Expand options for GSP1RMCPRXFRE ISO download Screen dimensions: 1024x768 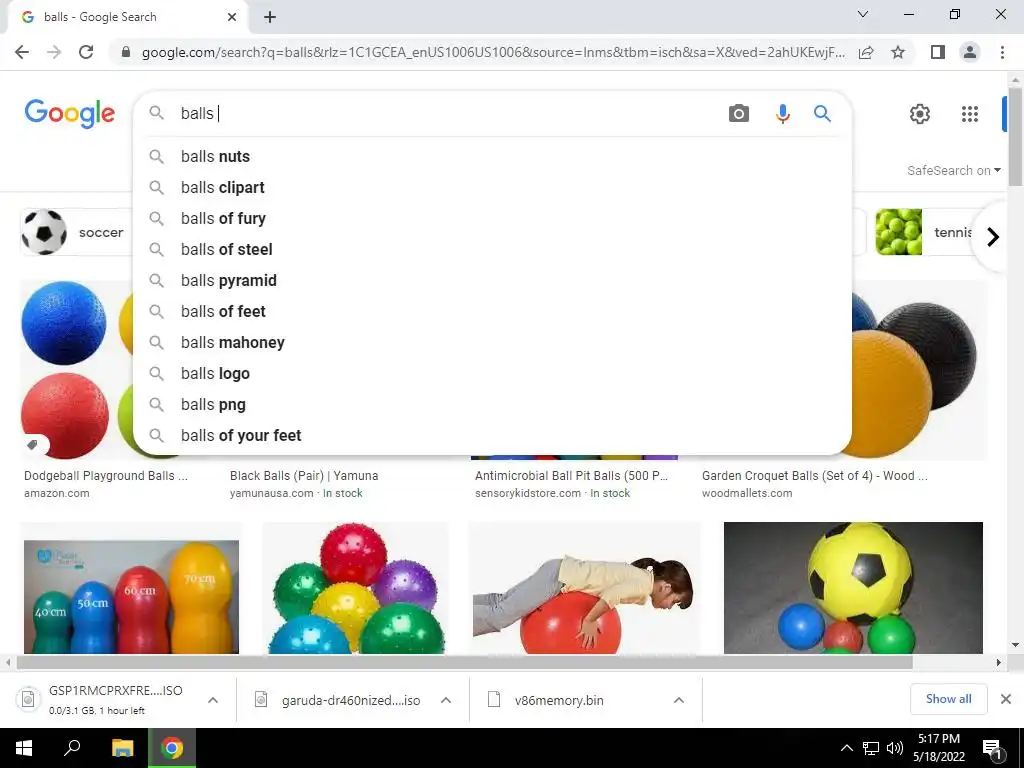(x=212, y=700)
